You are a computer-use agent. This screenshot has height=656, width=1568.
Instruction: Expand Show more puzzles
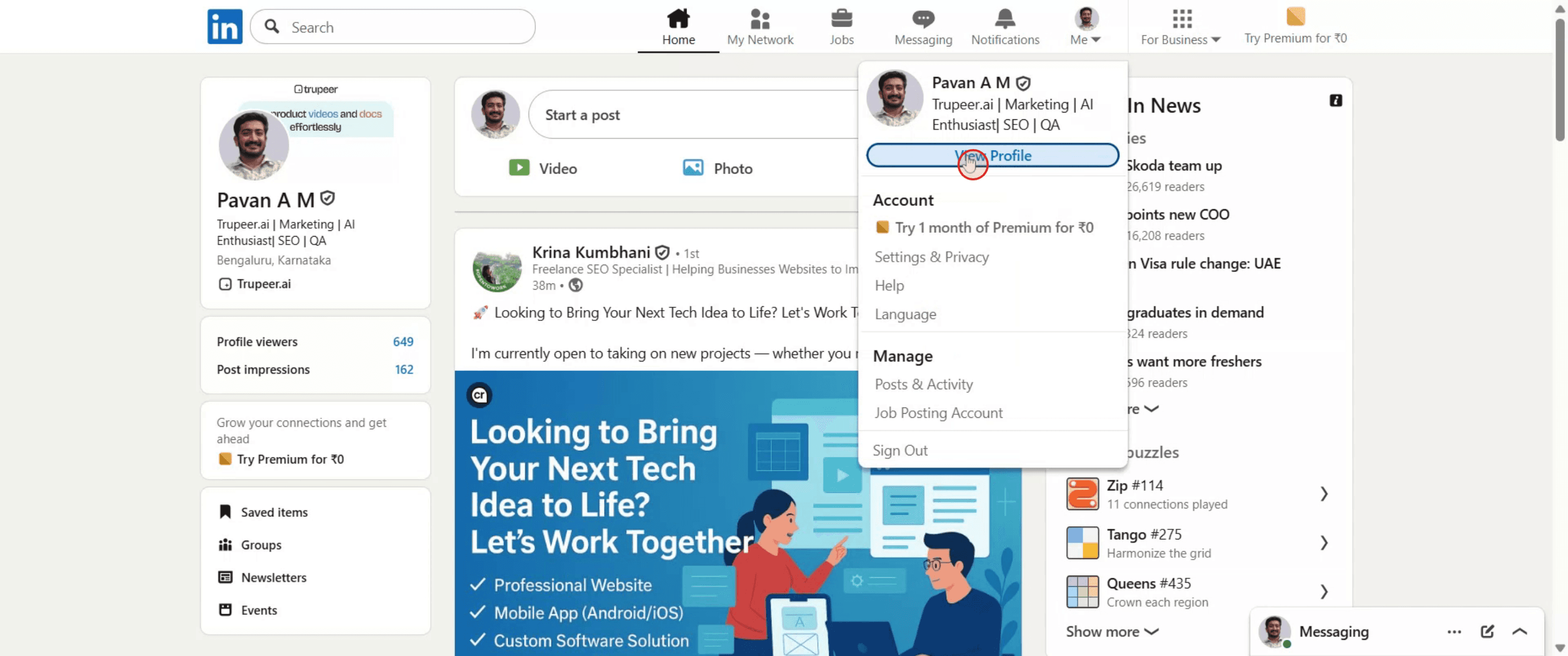coord(1111,632)
